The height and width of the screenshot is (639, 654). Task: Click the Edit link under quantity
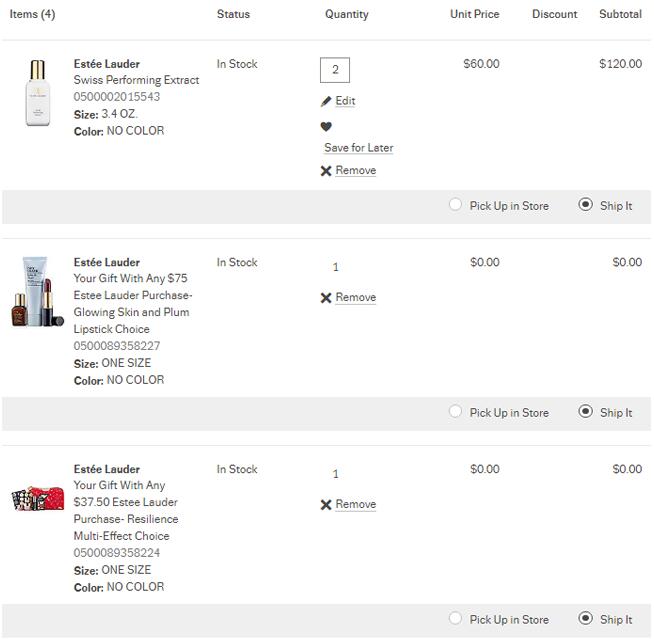pyautogui.click(x=345, y=101)
